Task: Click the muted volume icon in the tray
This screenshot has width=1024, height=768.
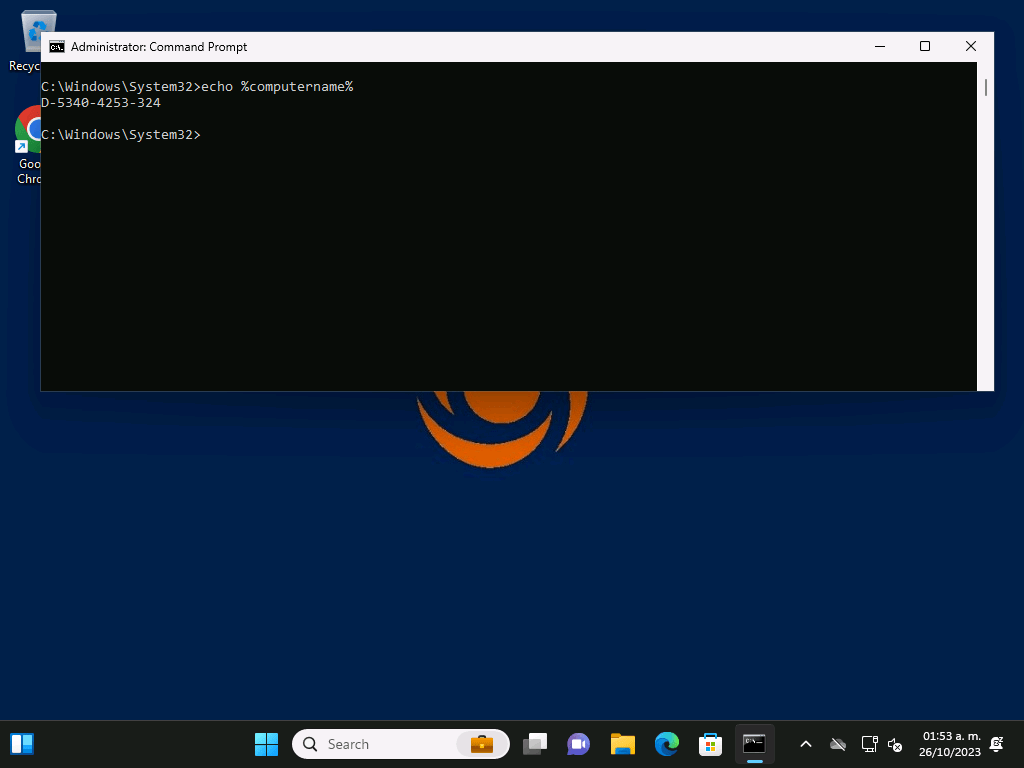Action: 895,744
